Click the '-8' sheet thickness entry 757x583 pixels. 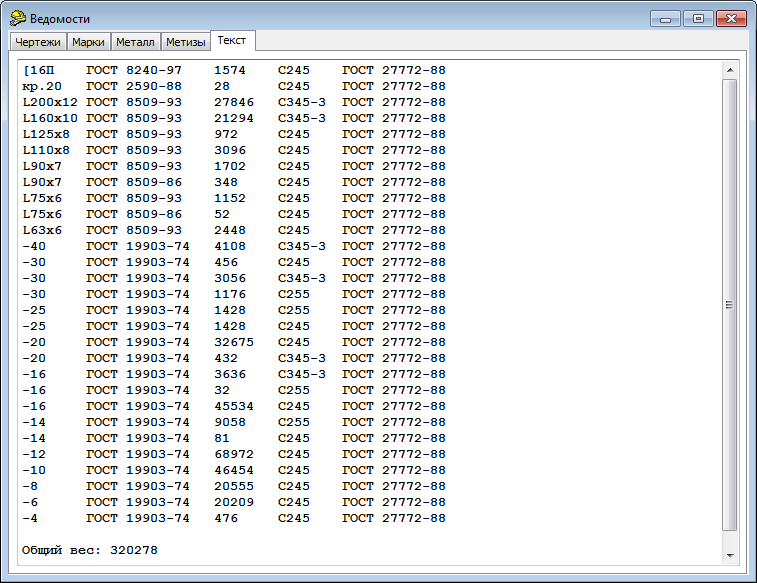(30, 486)
